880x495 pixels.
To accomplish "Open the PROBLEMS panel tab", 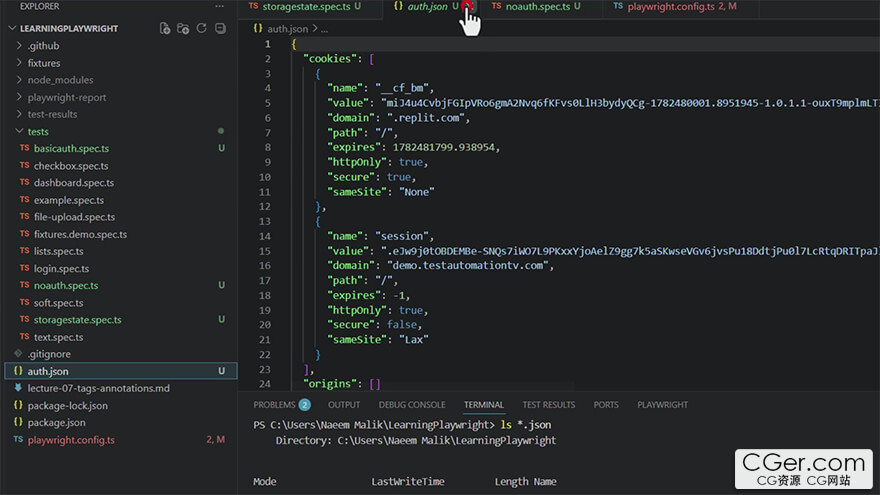I will [x=274, y=405].
